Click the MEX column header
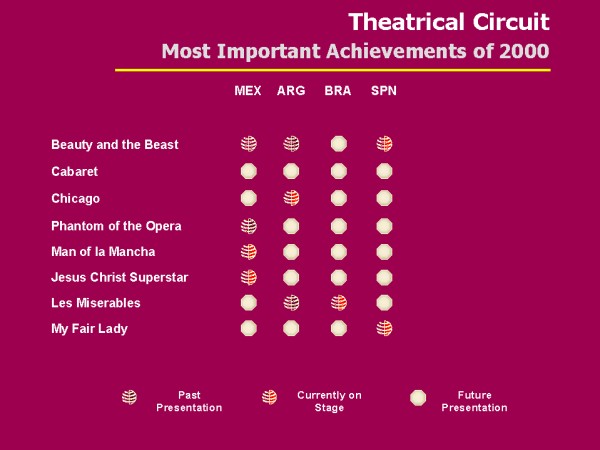This screenshot has width=600, height=450. [x=248, y=91]
